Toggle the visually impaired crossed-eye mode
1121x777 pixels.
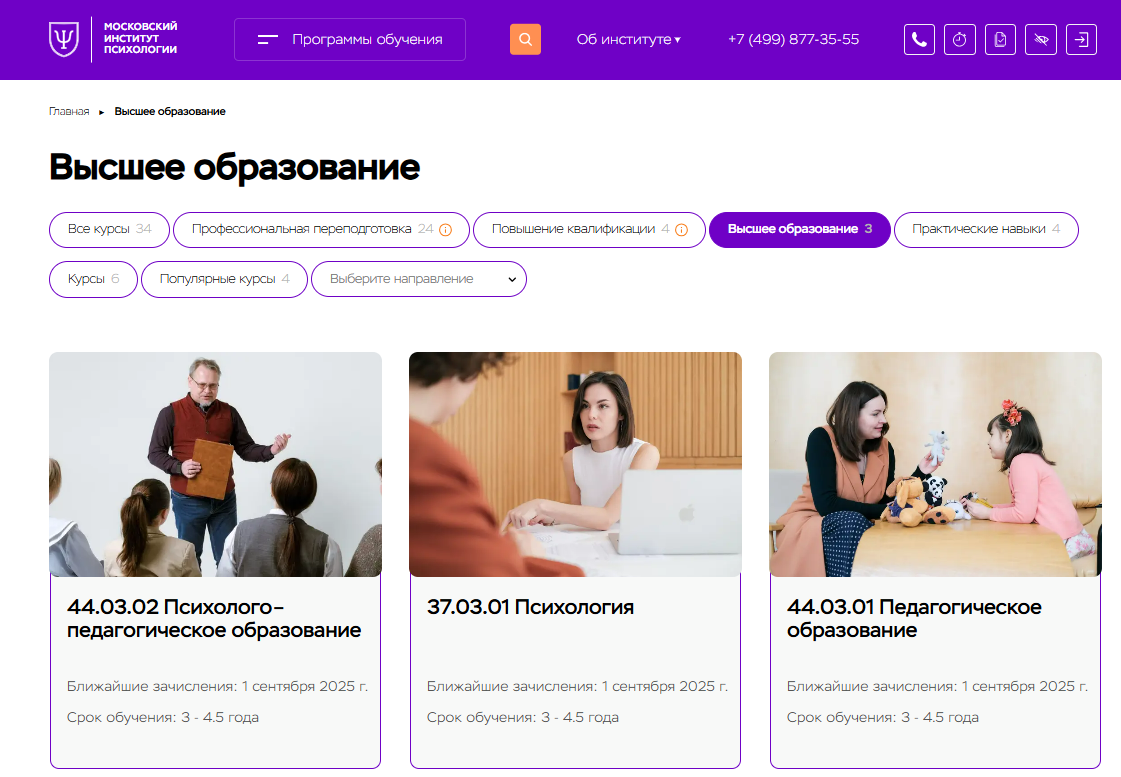click(x=1041, y=39)
